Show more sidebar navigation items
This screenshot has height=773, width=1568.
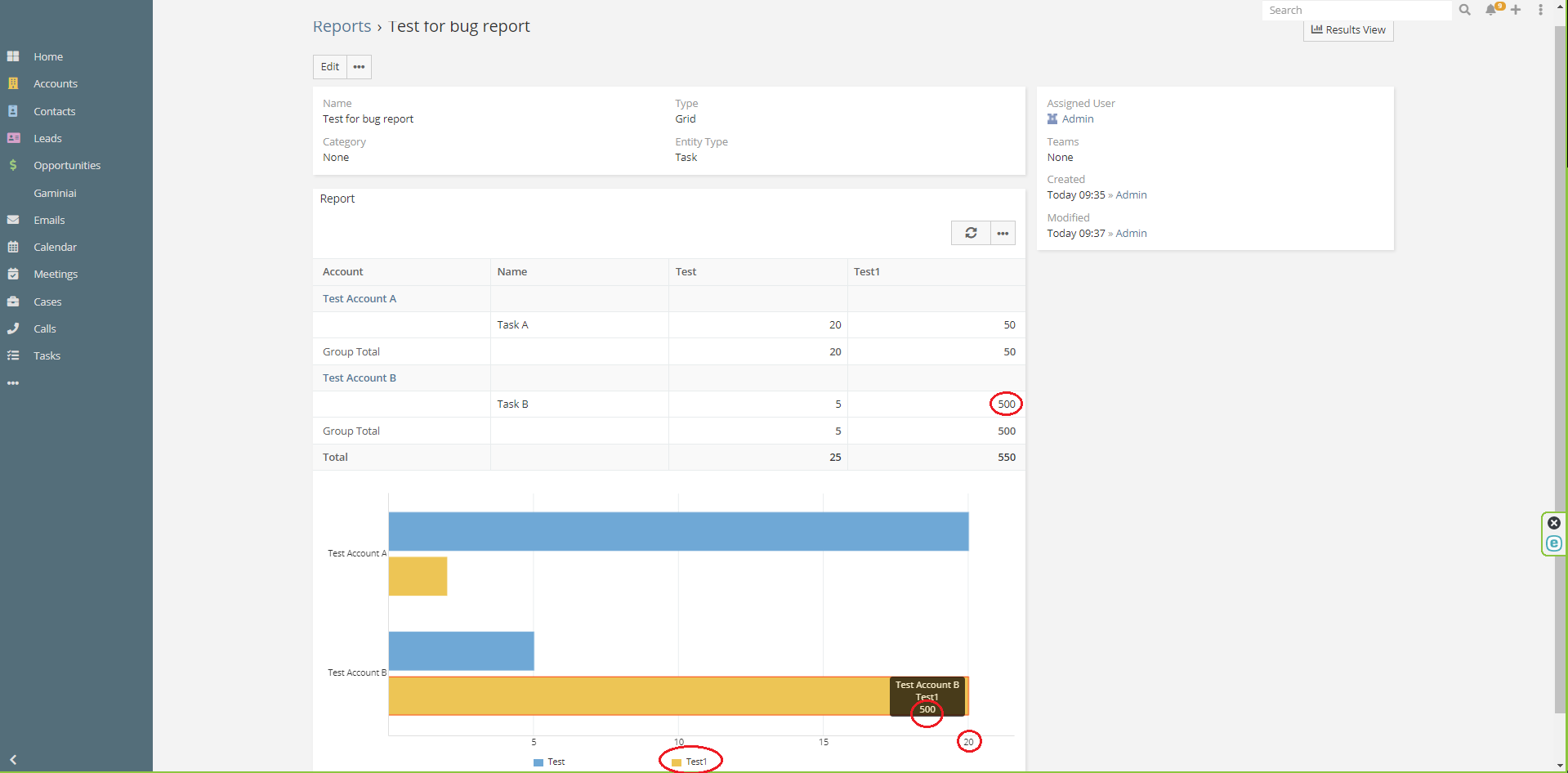click(x=13, y=382)
